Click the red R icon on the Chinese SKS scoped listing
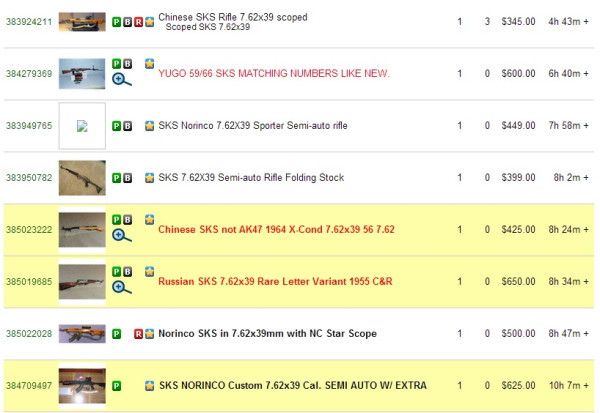The width and height of the screenshot is (600, 413). pos(138,21)
